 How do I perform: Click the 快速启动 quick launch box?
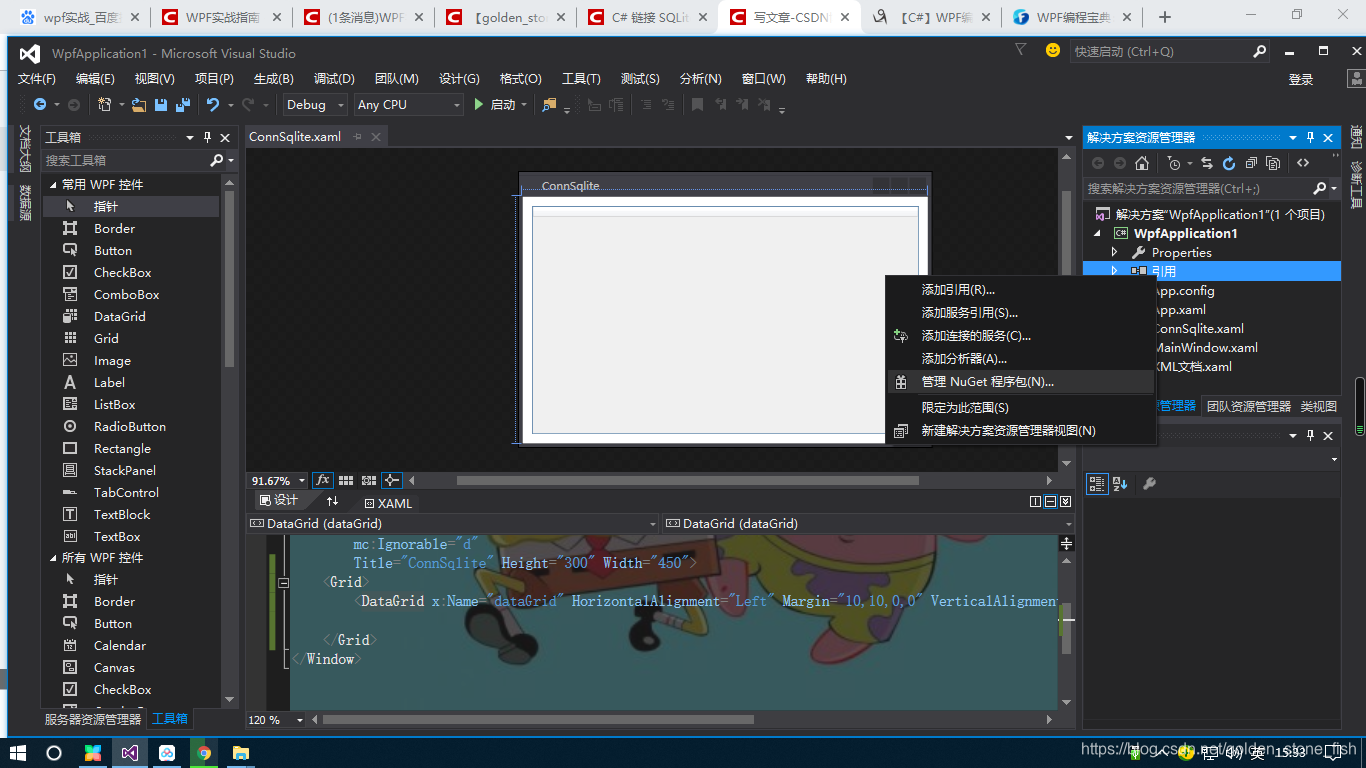tap(1162, 52)
